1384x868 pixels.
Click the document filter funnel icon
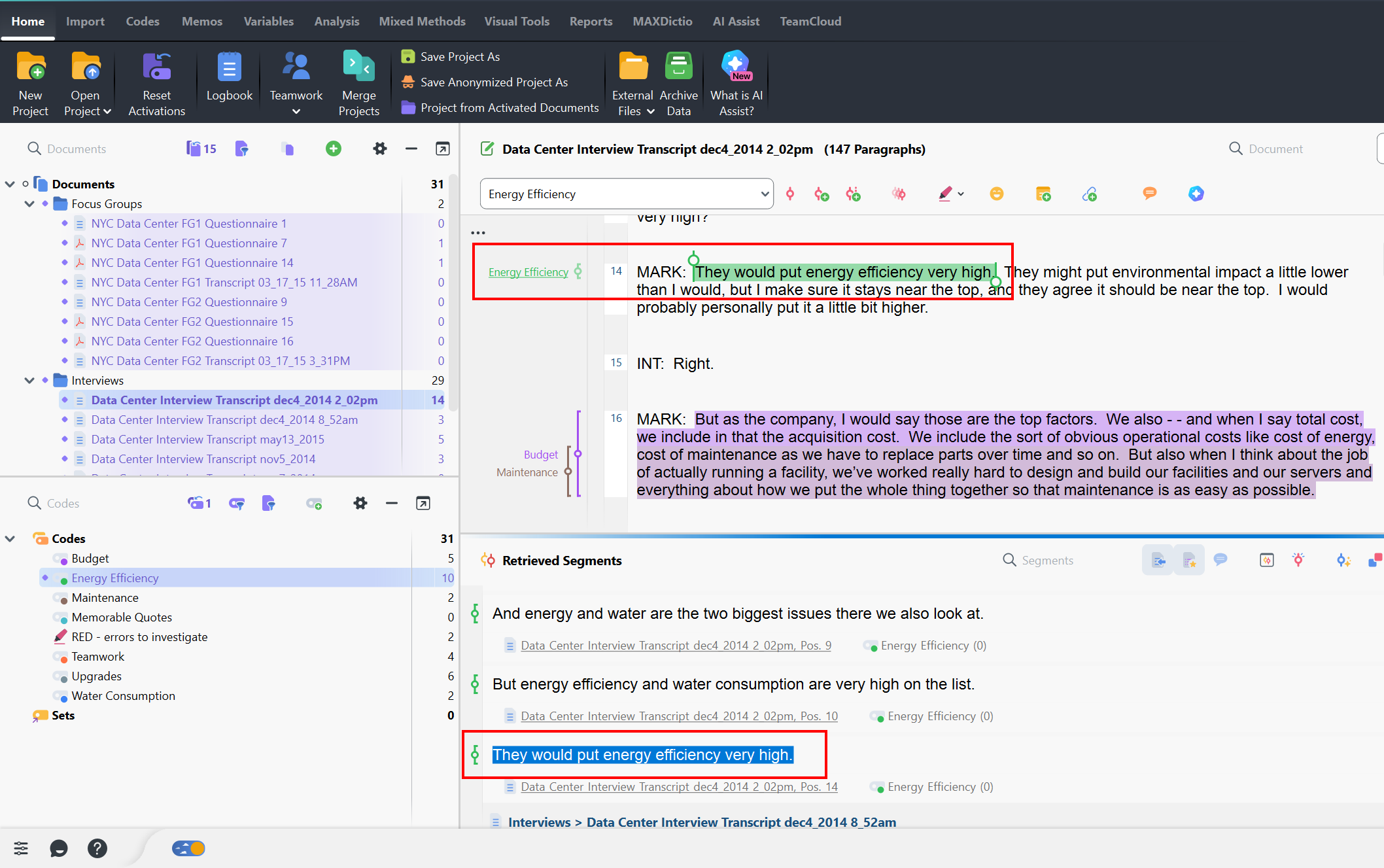pyautogui.click(x=241, y=148)
